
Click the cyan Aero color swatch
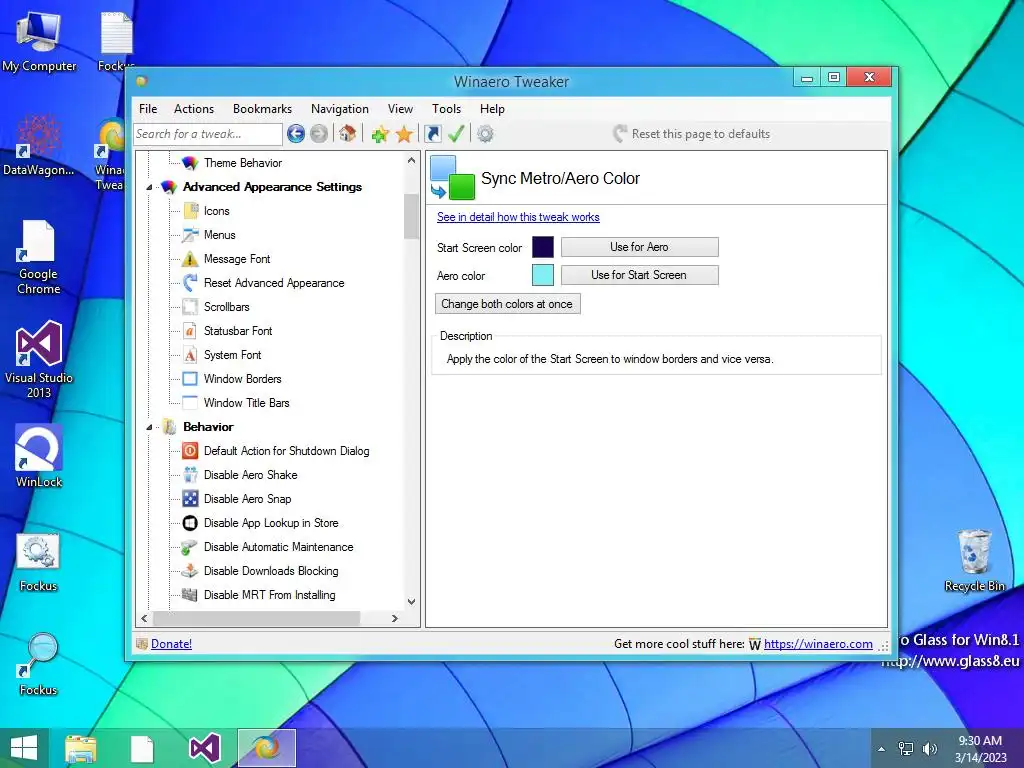(543, 275)
